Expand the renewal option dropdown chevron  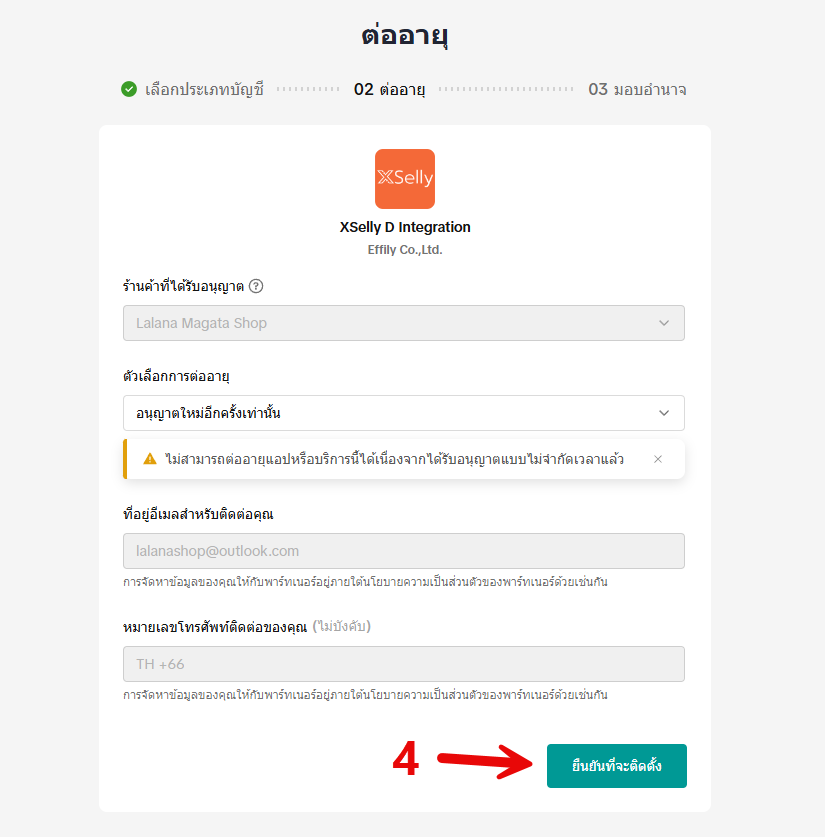point(664,413)
